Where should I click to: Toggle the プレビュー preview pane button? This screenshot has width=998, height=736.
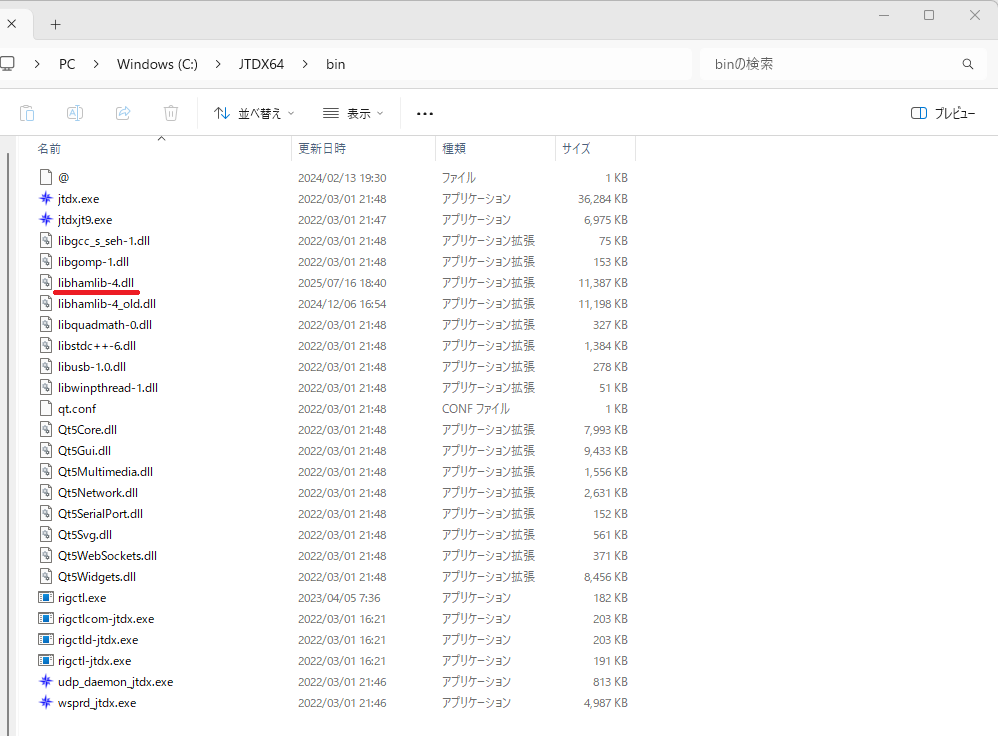tap(943, 113)
